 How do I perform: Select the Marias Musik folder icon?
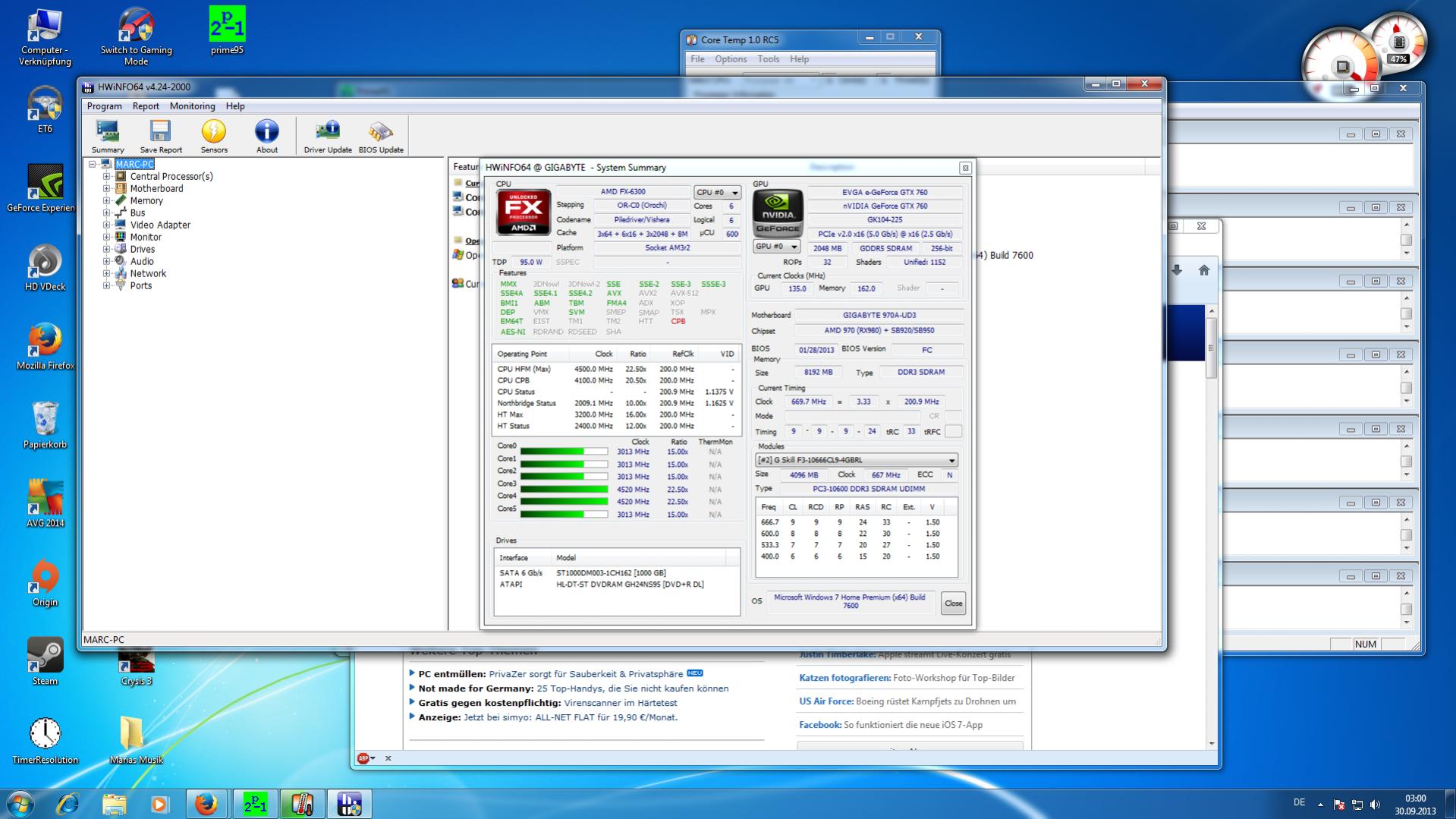click(x=137, y=740)
